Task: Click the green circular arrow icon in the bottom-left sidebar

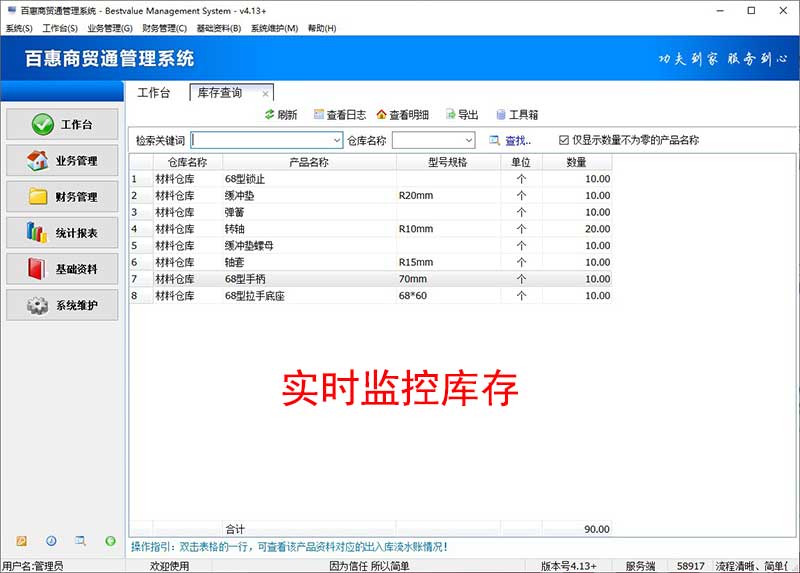Action: tap(110, 541)
